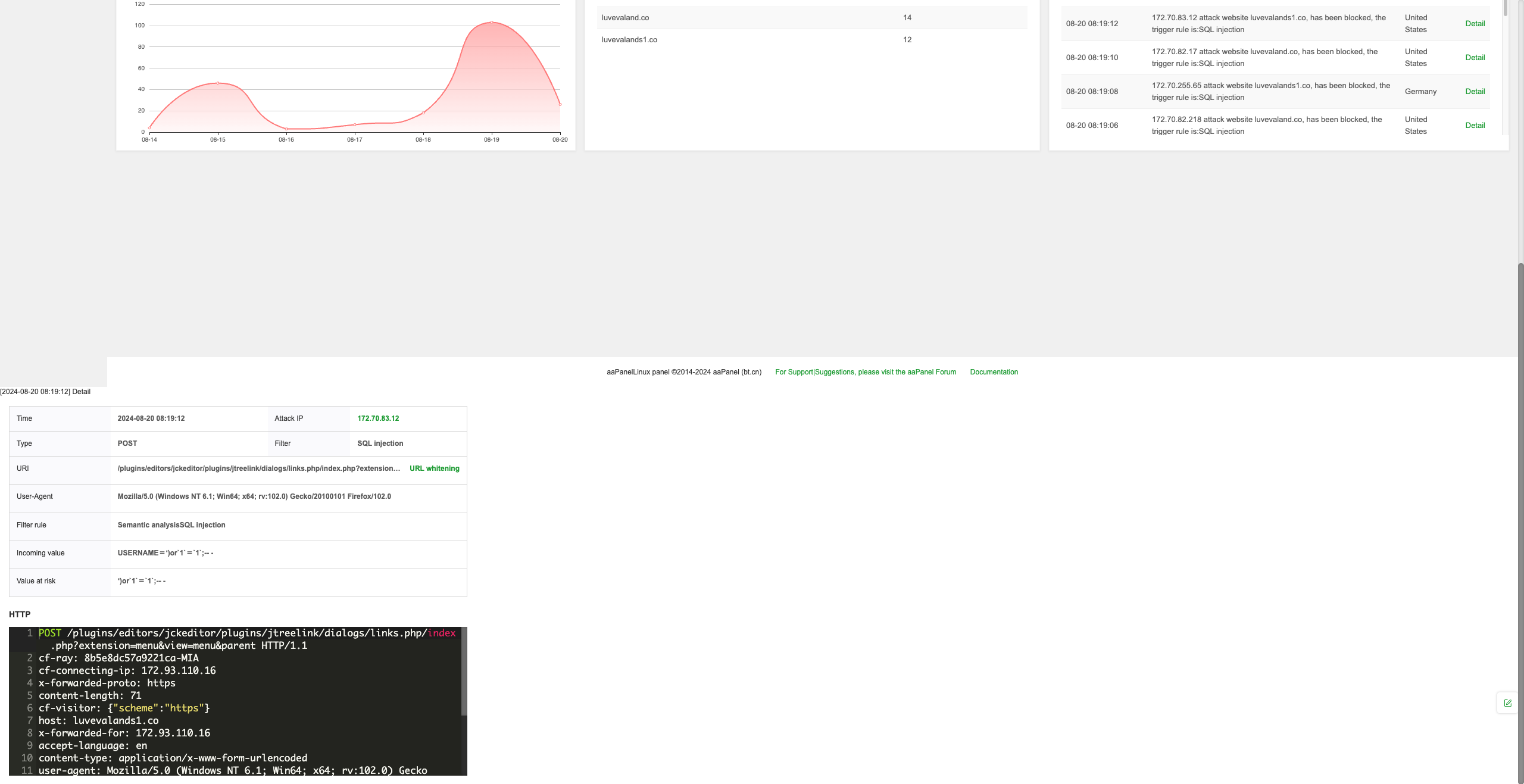1524x784 pixels.
Task: Open Detail for the Germany attack entry
Action: click(1475, 92)
